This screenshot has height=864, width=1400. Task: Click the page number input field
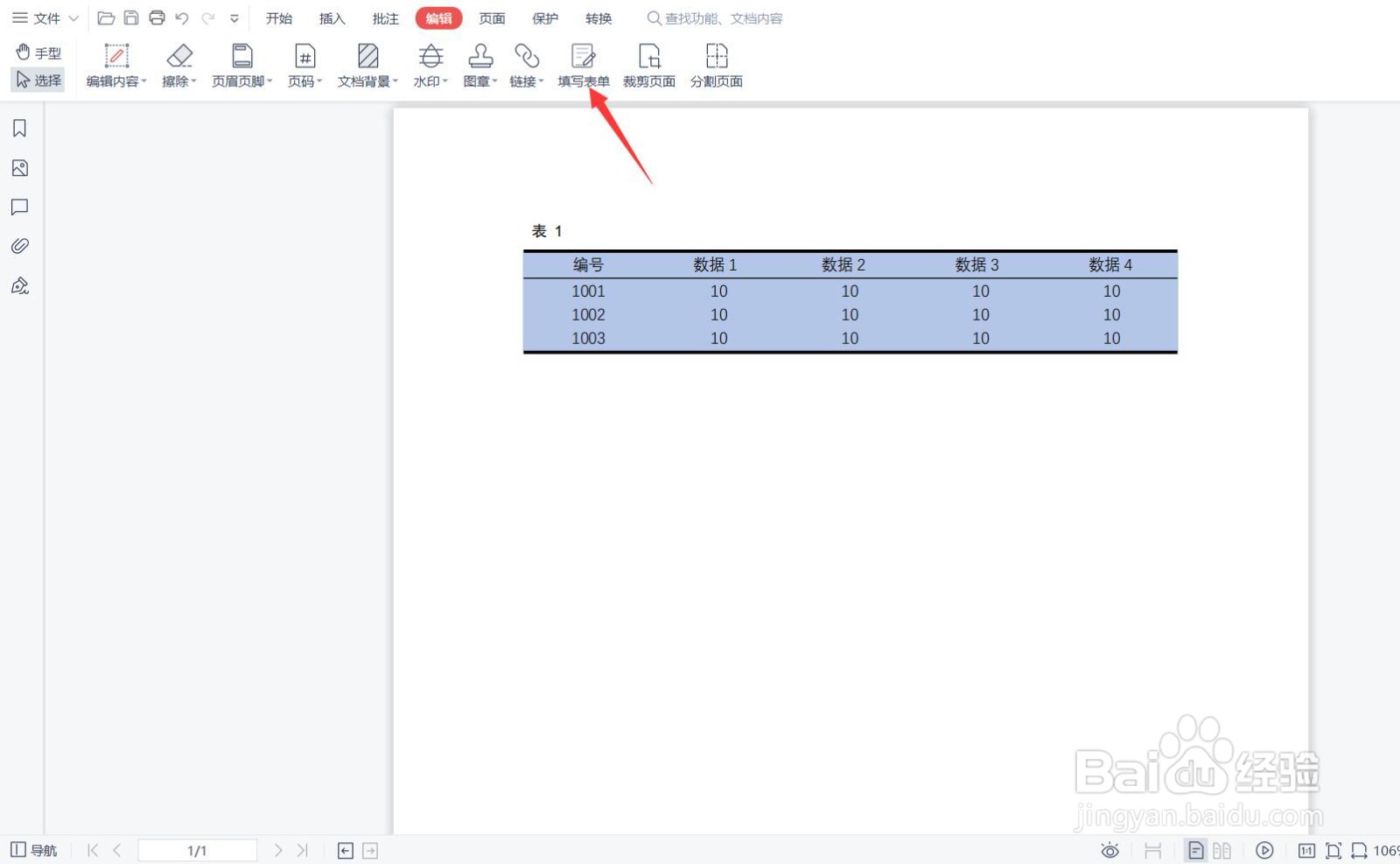[x=198, y=850]
